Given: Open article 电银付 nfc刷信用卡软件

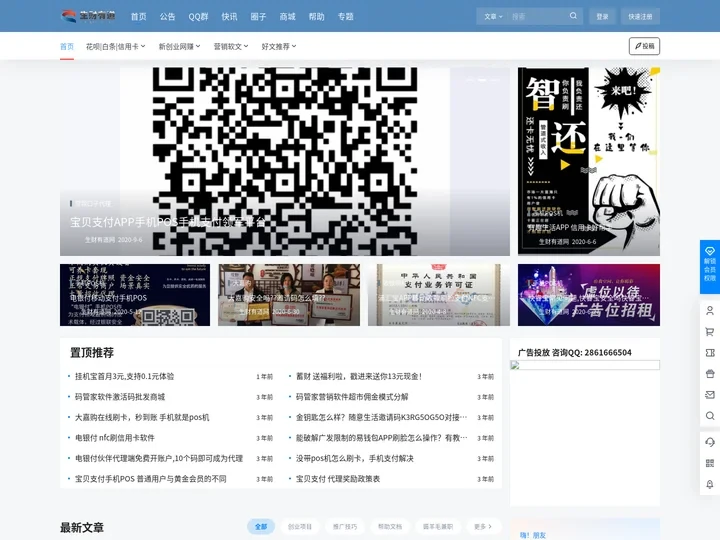Looking at the screenshot, I should coord(115,438).
